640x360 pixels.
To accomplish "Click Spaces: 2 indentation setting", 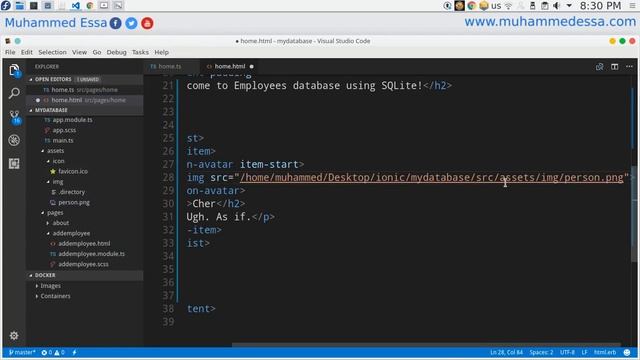I will (x=541, y=352).
